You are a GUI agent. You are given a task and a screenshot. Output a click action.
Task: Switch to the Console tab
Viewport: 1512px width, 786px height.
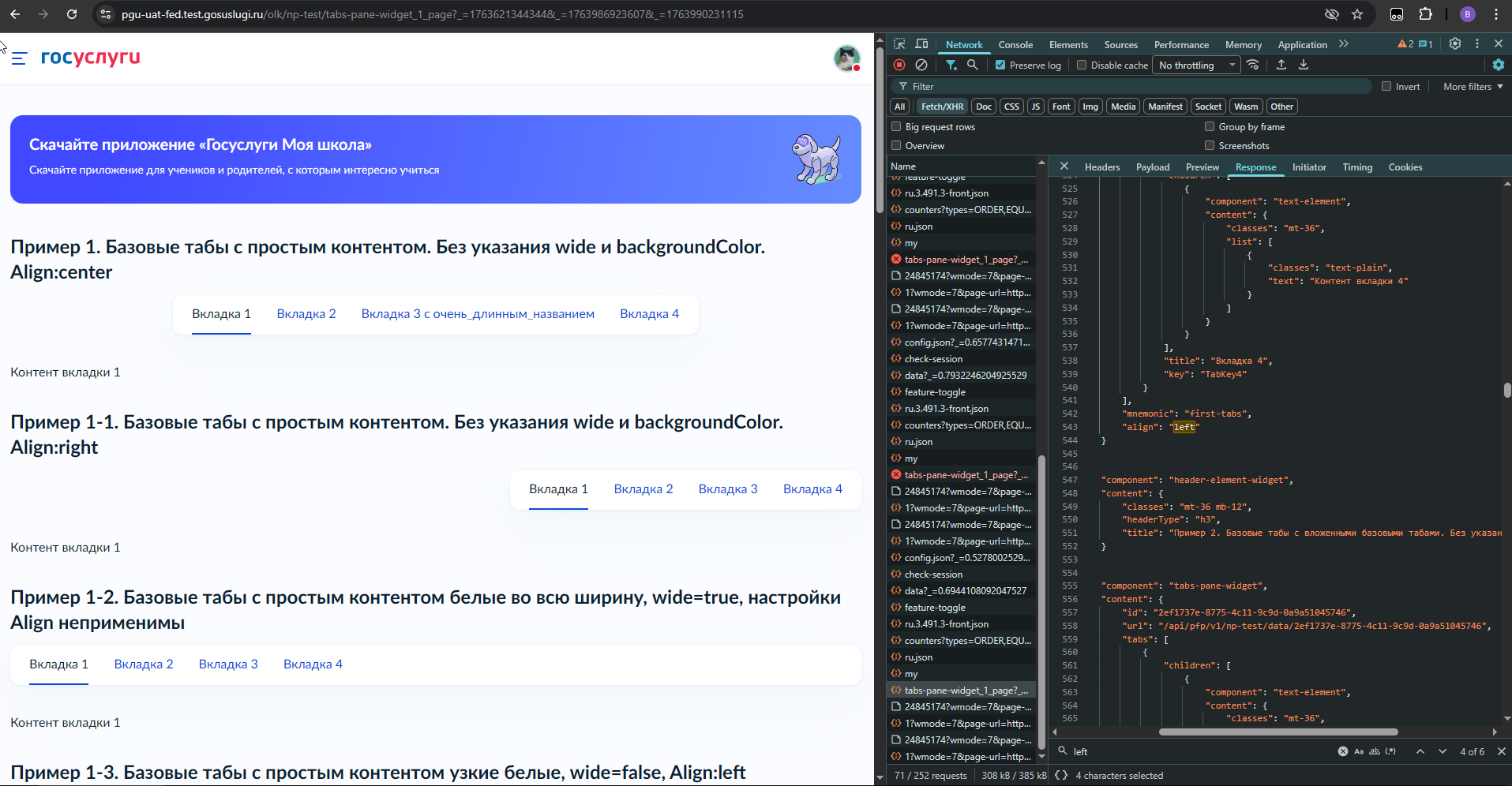click(1015, 45)
